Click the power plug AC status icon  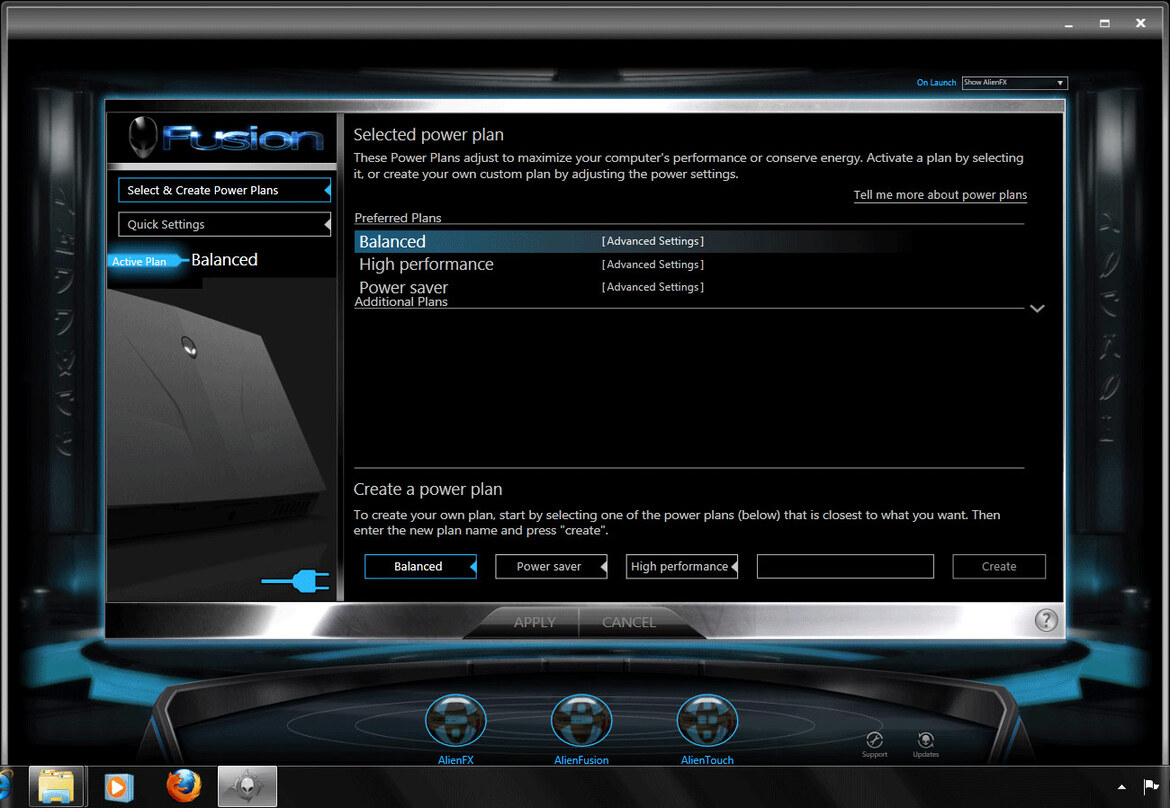pyautogui.click(x=295, y=580)
